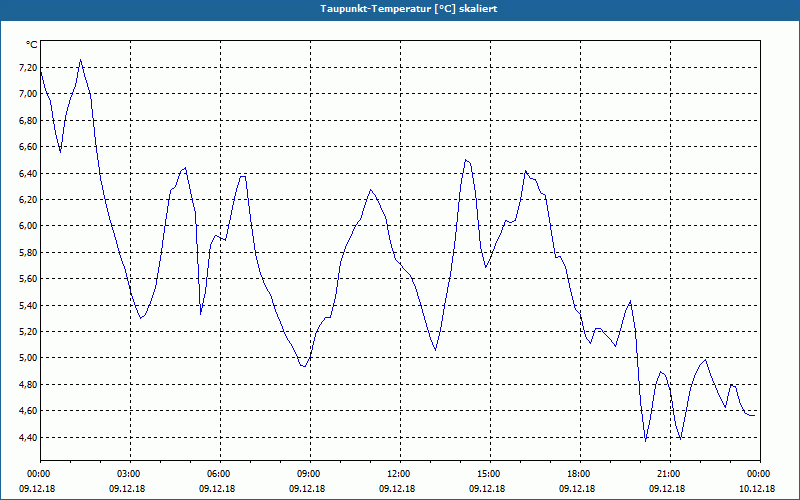The height and width of the screenshot is (500, 800).
Task: Select the 5,40 y-axis label
Action: (28, 305)
